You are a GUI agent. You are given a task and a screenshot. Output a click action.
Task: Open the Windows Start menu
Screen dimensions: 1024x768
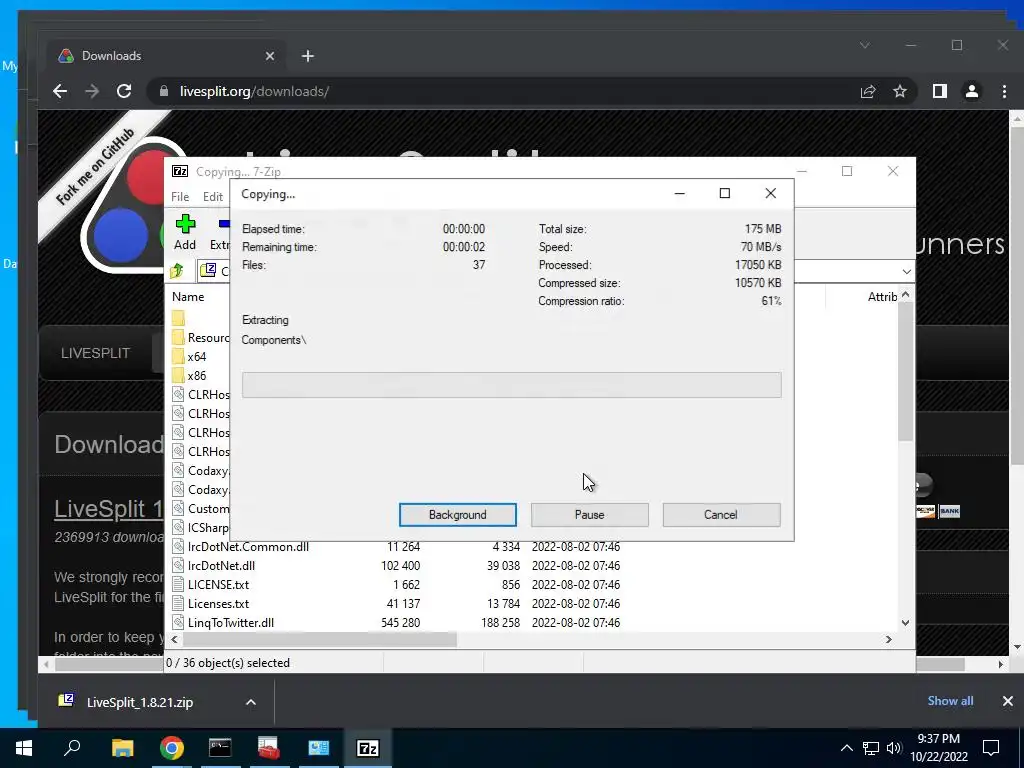[x=24, y=748]
